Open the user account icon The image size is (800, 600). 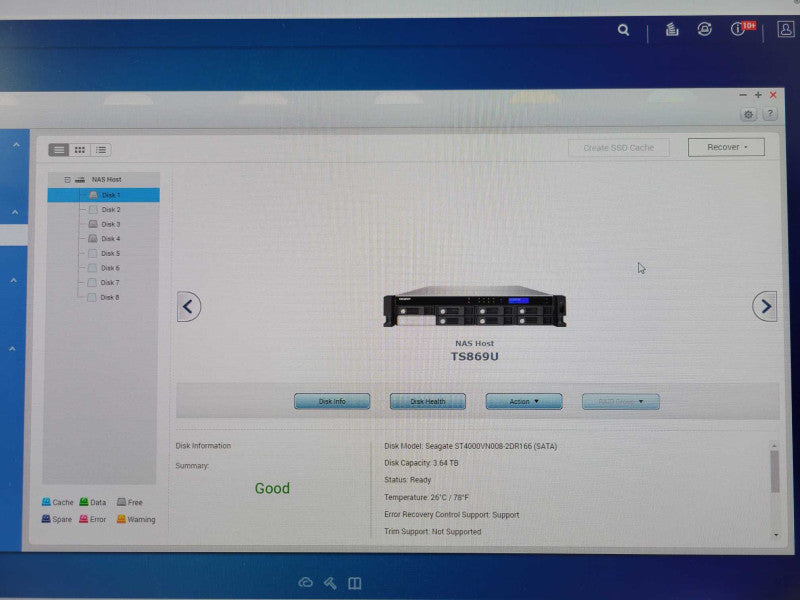[x=786, y=29]
